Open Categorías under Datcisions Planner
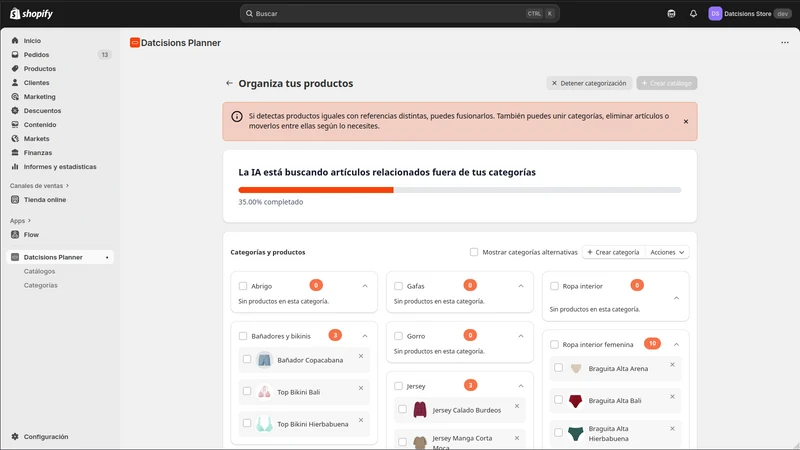 (40, 285)
